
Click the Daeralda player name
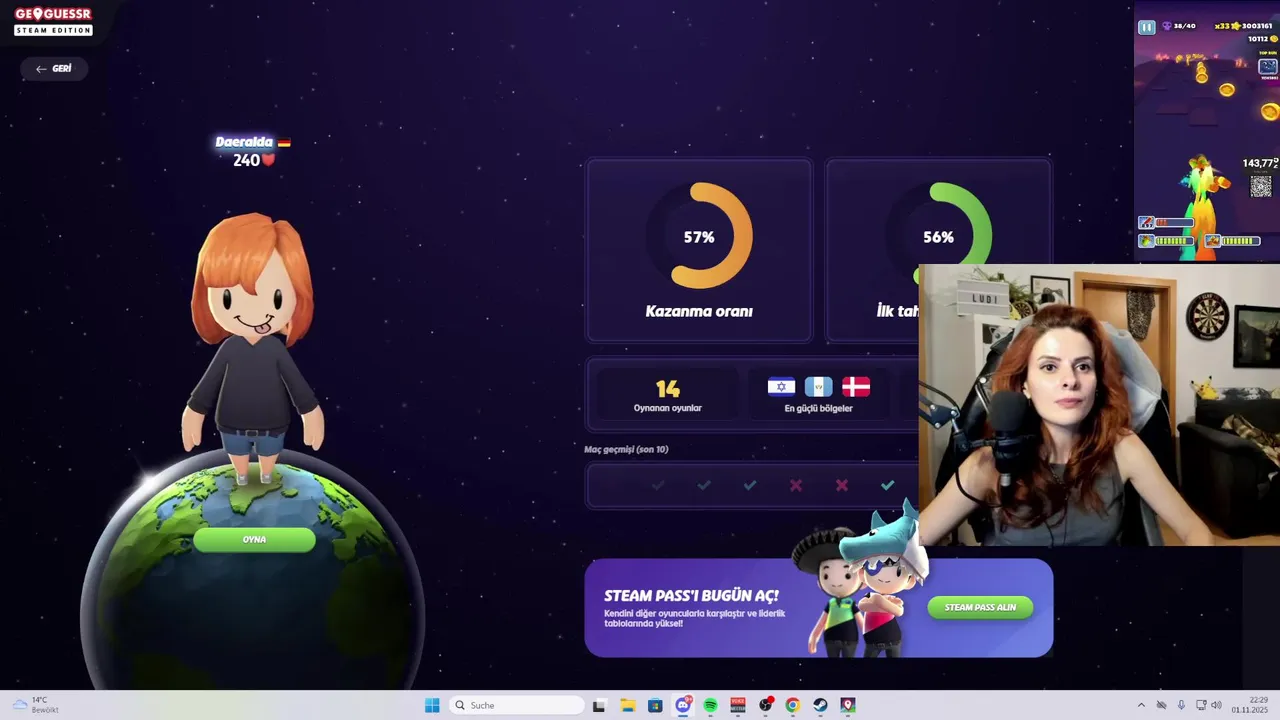click(244, 142)
